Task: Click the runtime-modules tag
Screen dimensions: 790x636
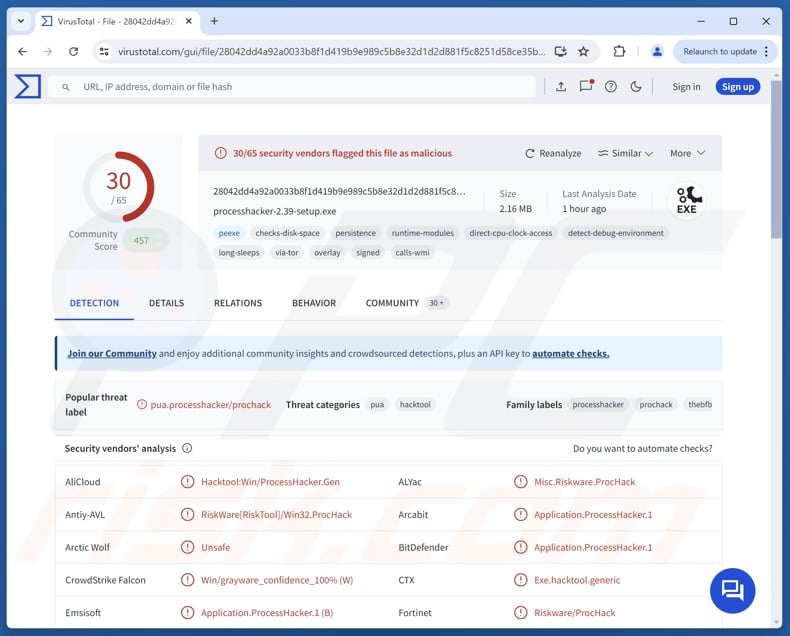Action: [x=423, y=233]
